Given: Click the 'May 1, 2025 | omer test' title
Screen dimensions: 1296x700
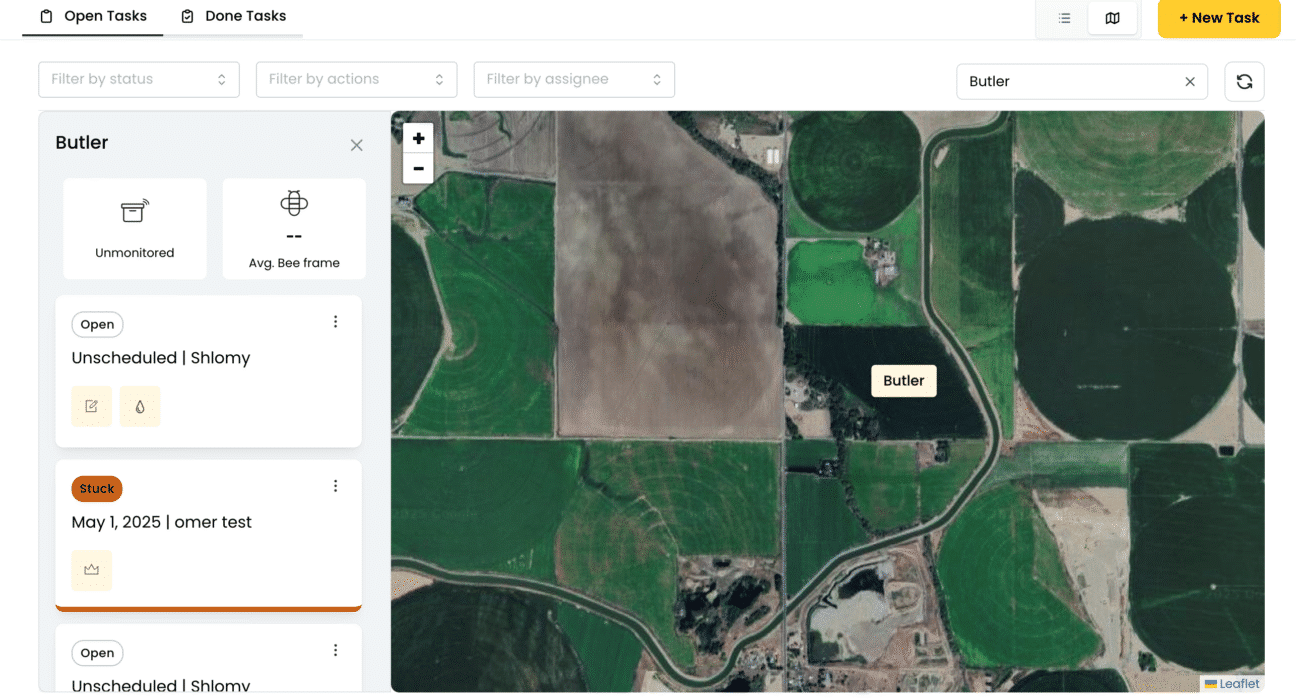Looking at the screenshot, I should pyautogui.click(x=162, y=522).
